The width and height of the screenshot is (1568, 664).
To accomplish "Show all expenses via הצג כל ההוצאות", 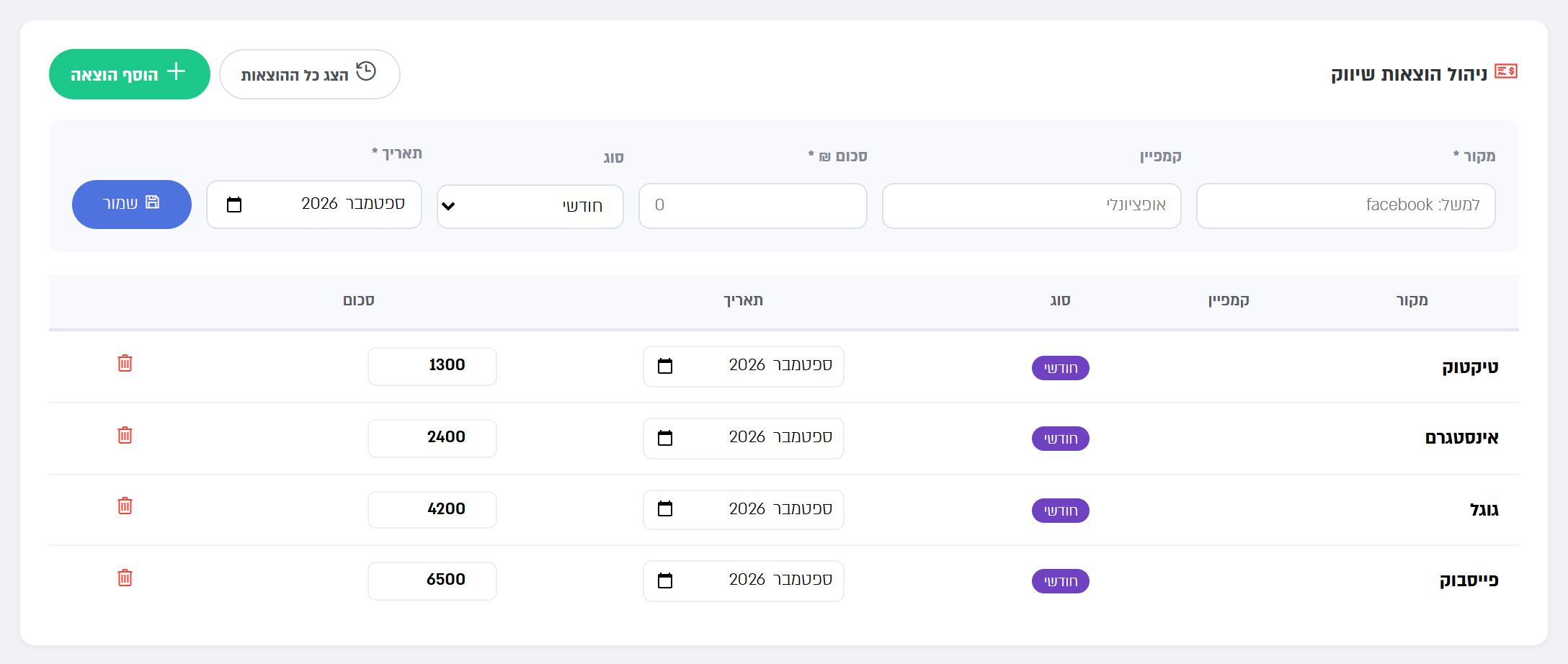I will pyautogui.click(x=310, y=74).
